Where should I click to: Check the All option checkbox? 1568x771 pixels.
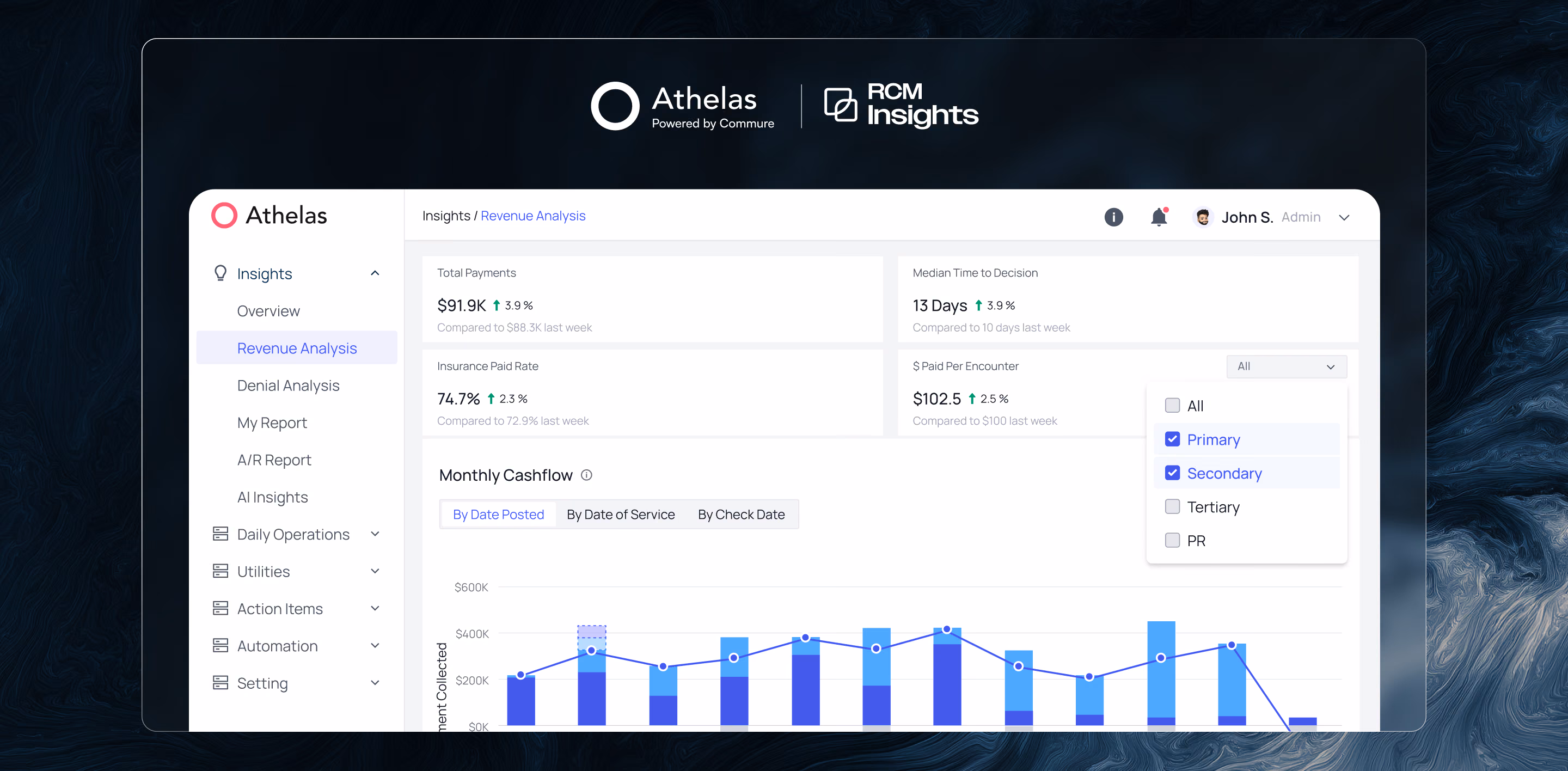coord(1172,405)
